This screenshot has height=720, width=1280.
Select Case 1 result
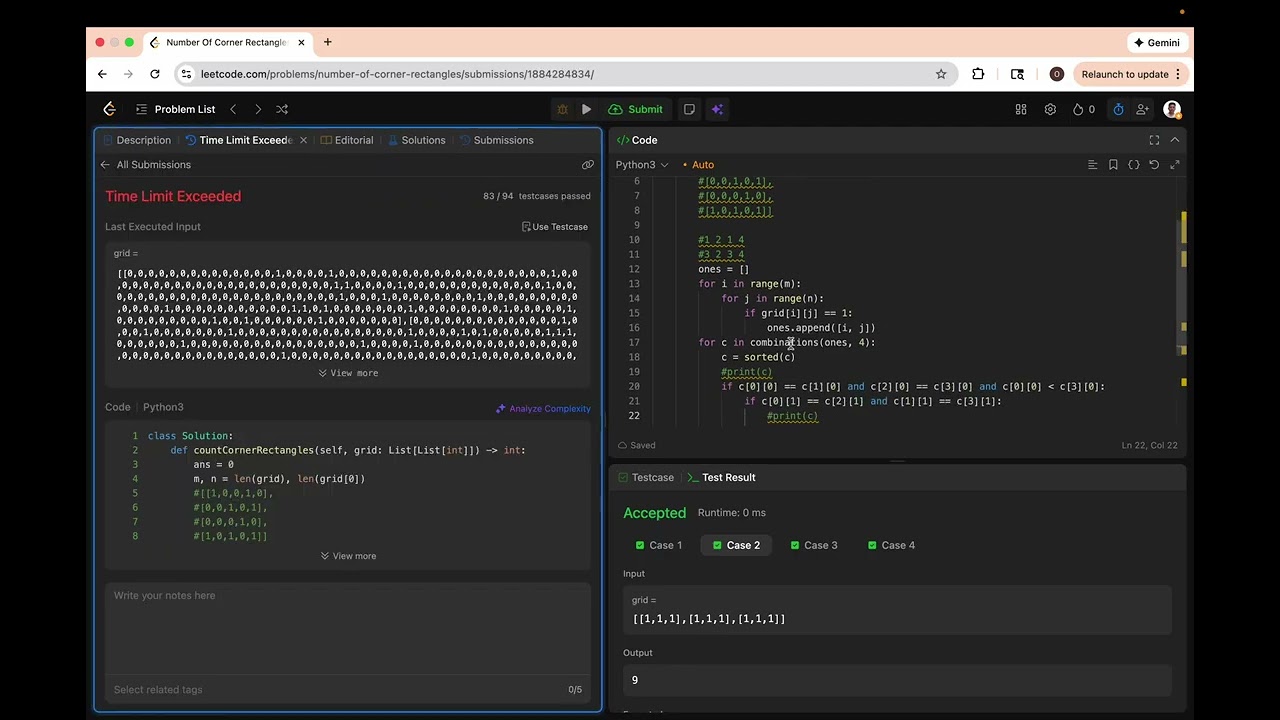coord(659,545)
